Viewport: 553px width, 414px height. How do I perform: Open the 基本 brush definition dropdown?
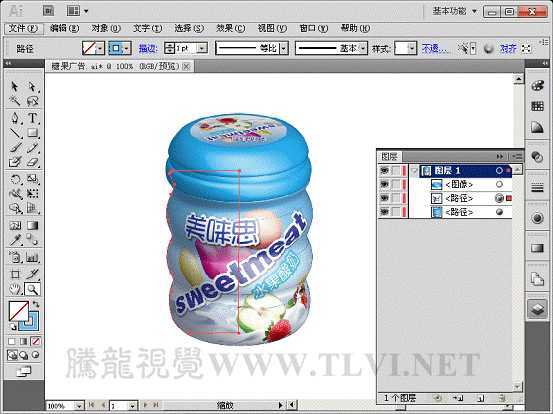click(363, 48)
